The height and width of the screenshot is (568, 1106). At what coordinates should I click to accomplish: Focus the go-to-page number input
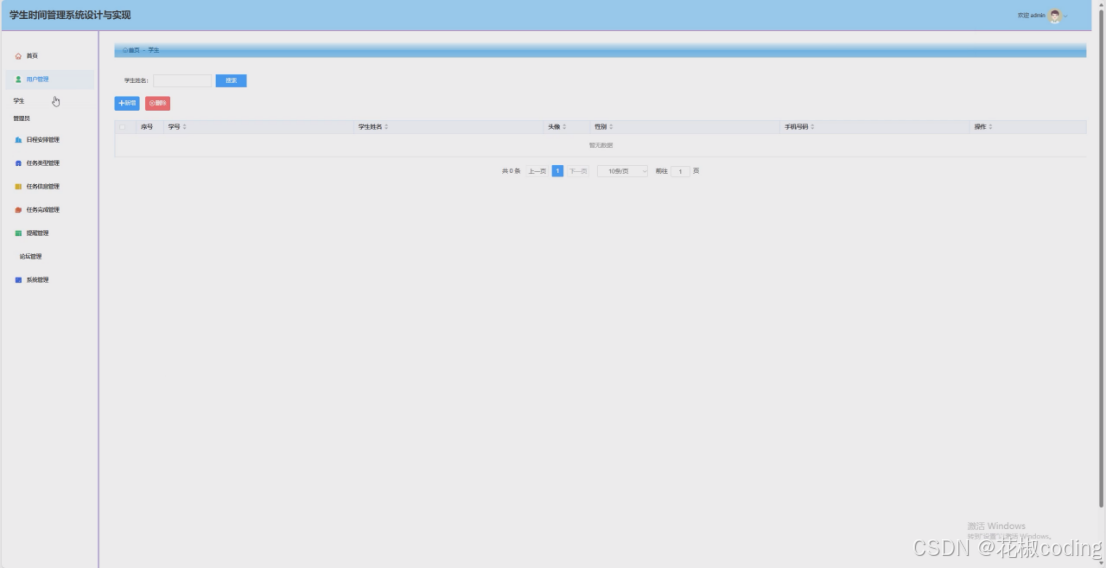pos(680,171)
